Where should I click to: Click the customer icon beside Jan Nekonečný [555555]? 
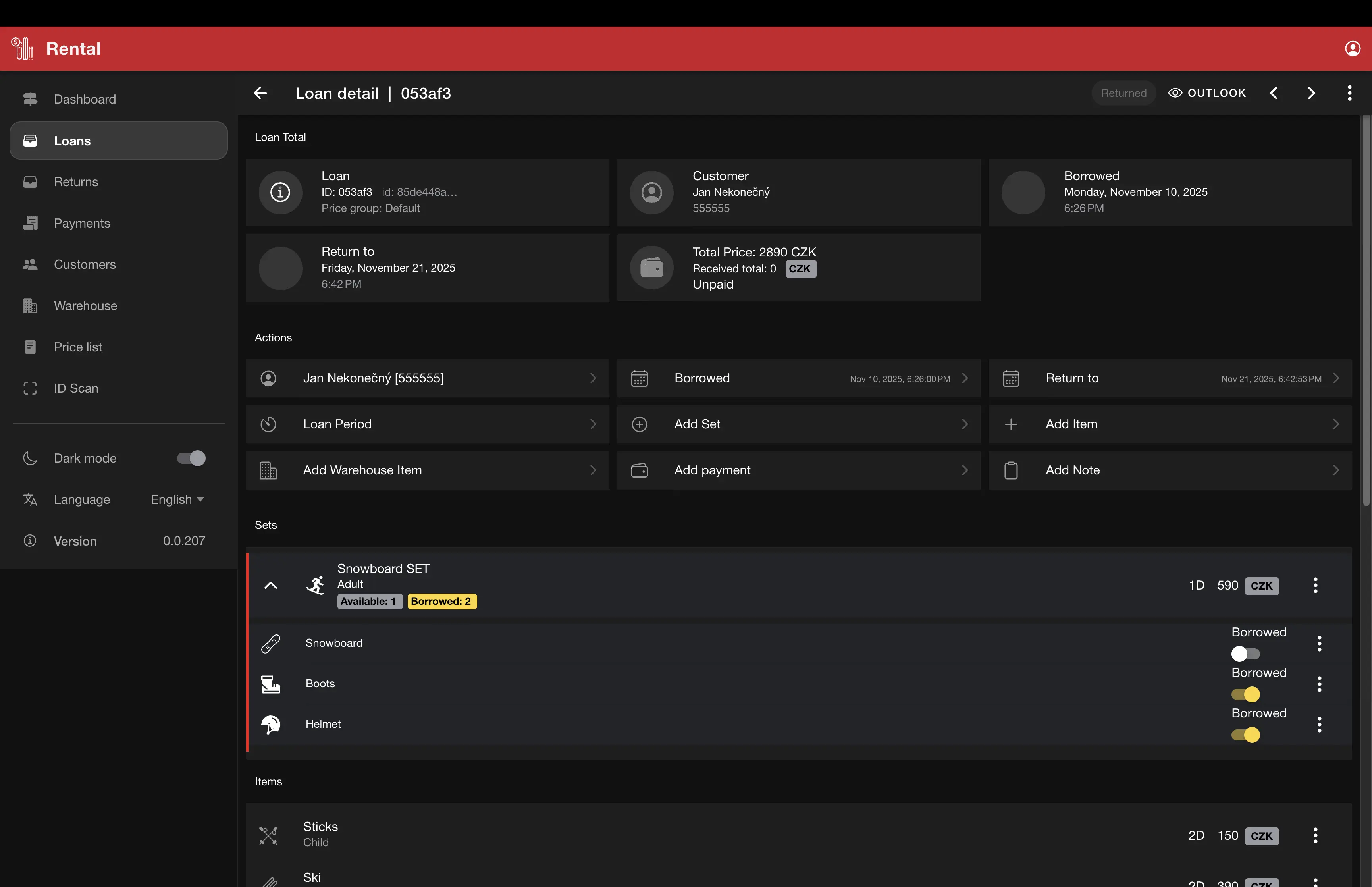pyautogui.click(x=268, y=378)
